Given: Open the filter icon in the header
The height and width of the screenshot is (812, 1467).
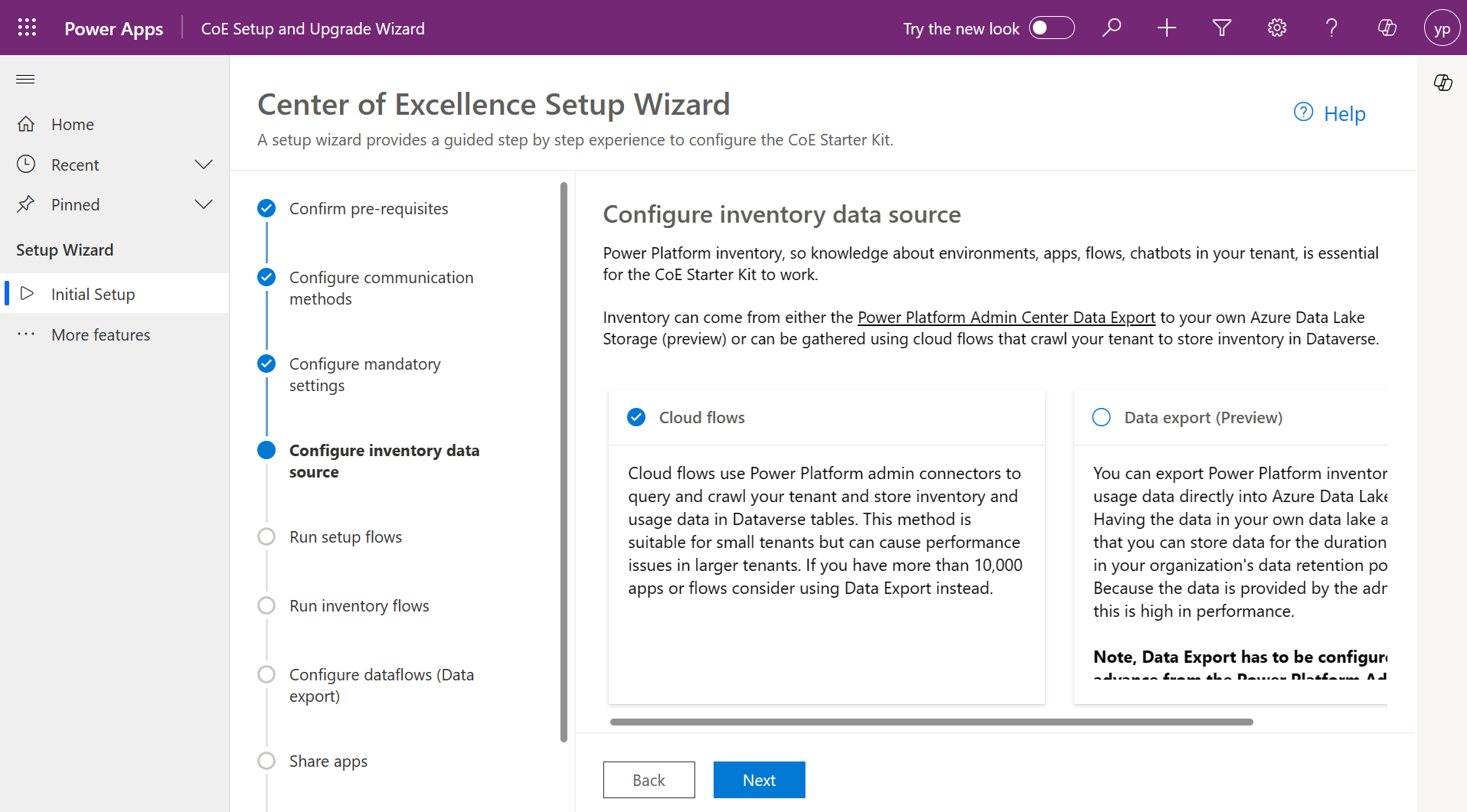Looking at the screenshot, I should pos(1221,28).
